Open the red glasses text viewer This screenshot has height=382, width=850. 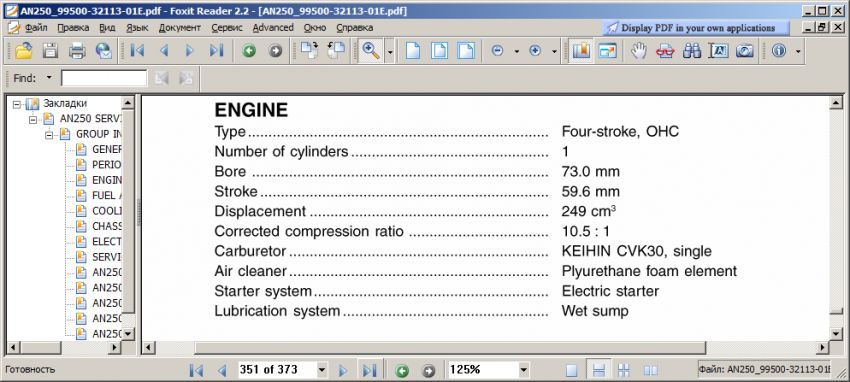click(x=666, y=51)
